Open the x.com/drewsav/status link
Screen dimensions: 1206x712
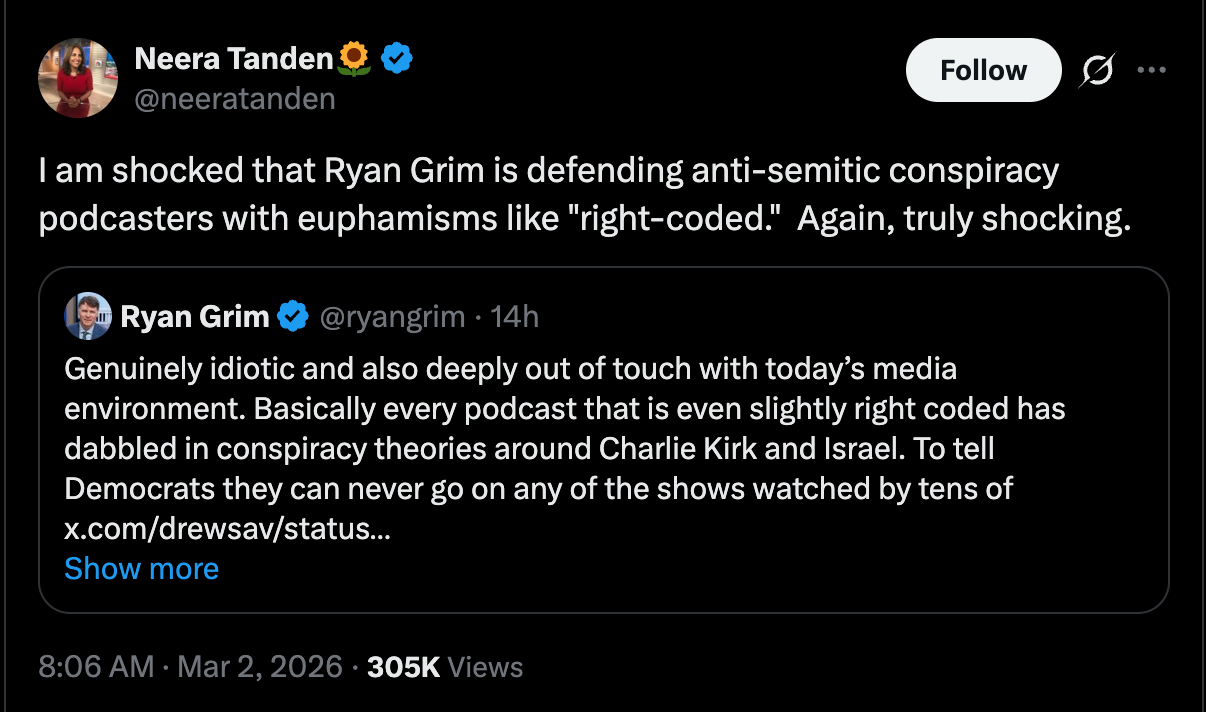227,529
